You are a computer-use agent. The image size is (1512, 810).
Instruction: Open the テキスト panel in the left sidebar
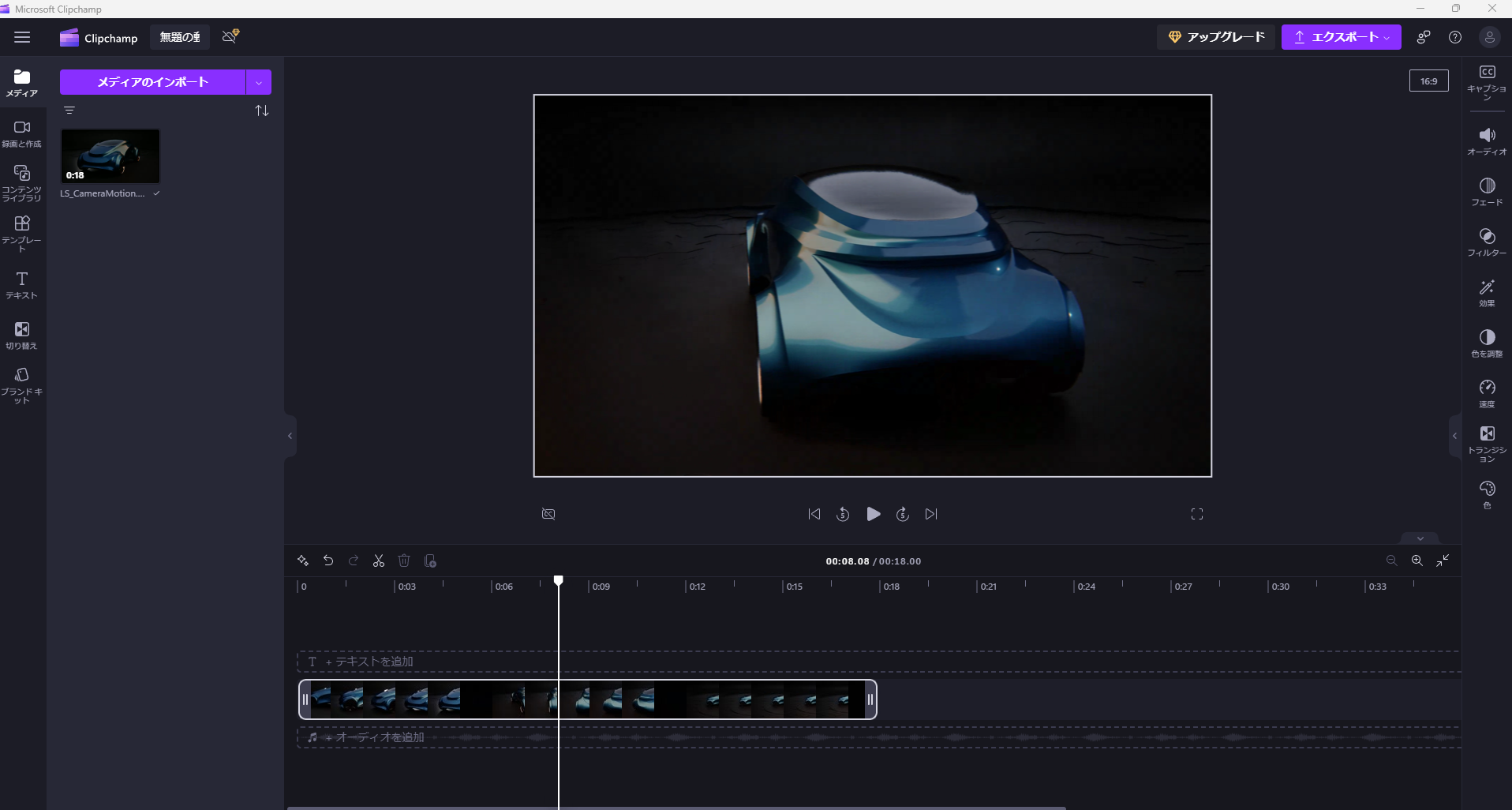click(x=21, y=284)
